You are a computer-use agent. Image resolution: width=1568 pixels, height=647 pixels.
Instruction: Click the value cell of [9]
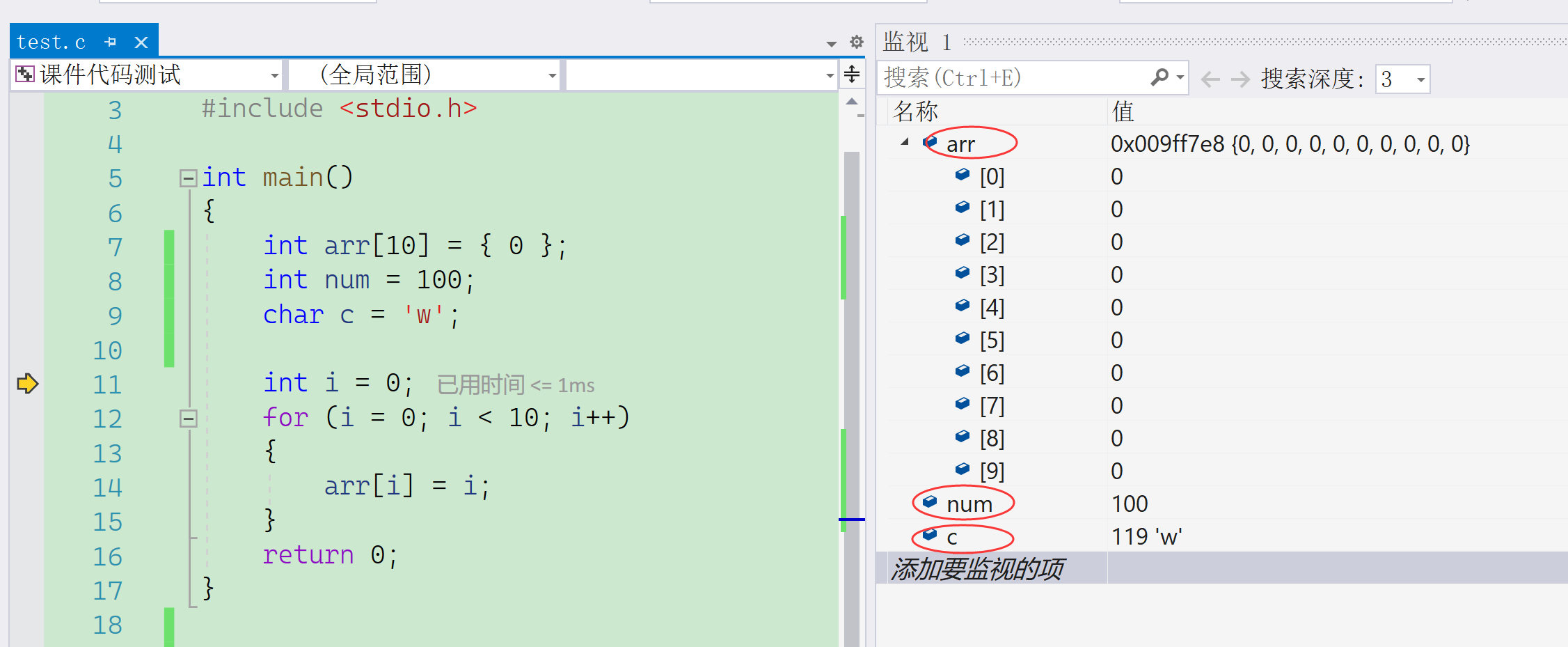pyautogui.click(x=1338, y=471)
